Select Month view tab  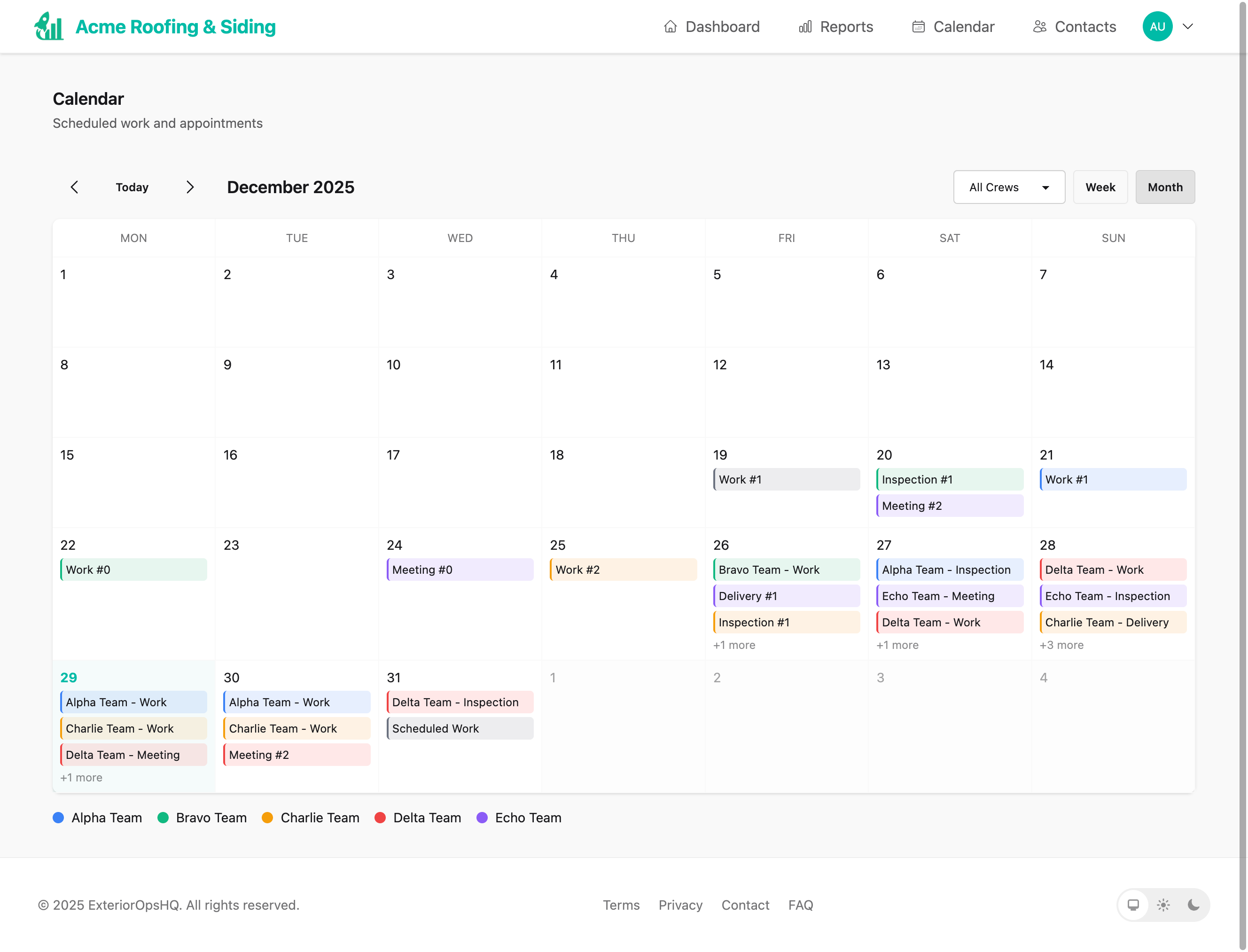click(x=1165, y=187)
